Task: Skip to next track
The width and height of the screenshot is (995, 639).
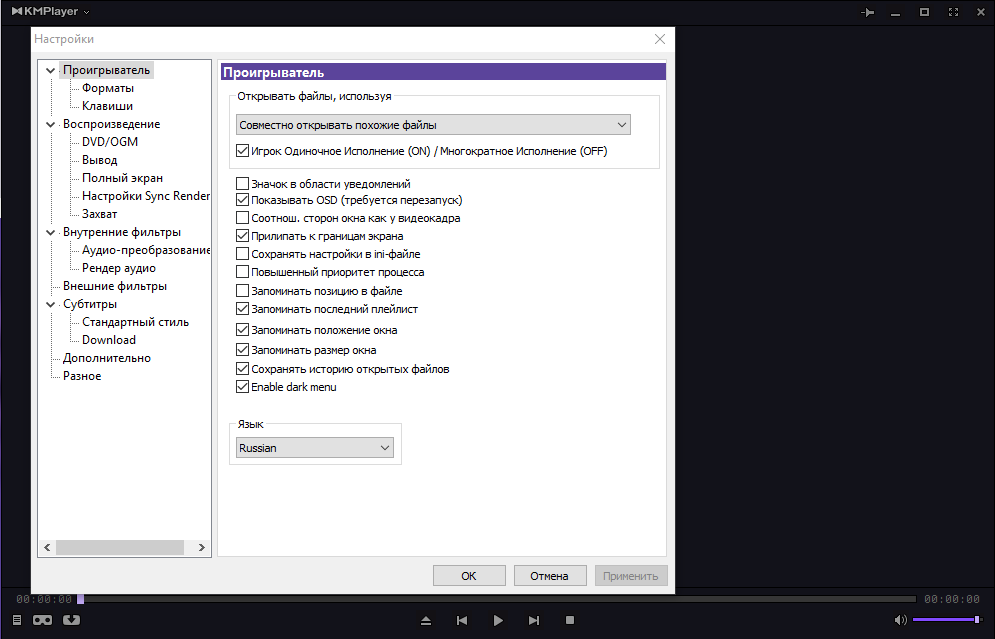Action: point(534,621)
